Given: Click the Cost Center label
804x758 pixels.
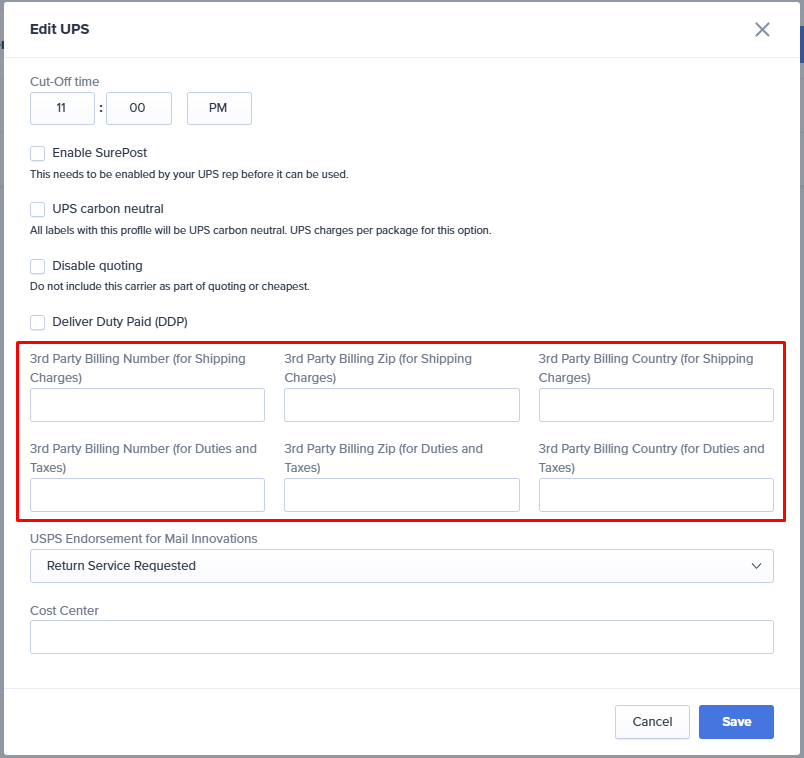Looking at the screenshot, I should click(x=64, y=610).
